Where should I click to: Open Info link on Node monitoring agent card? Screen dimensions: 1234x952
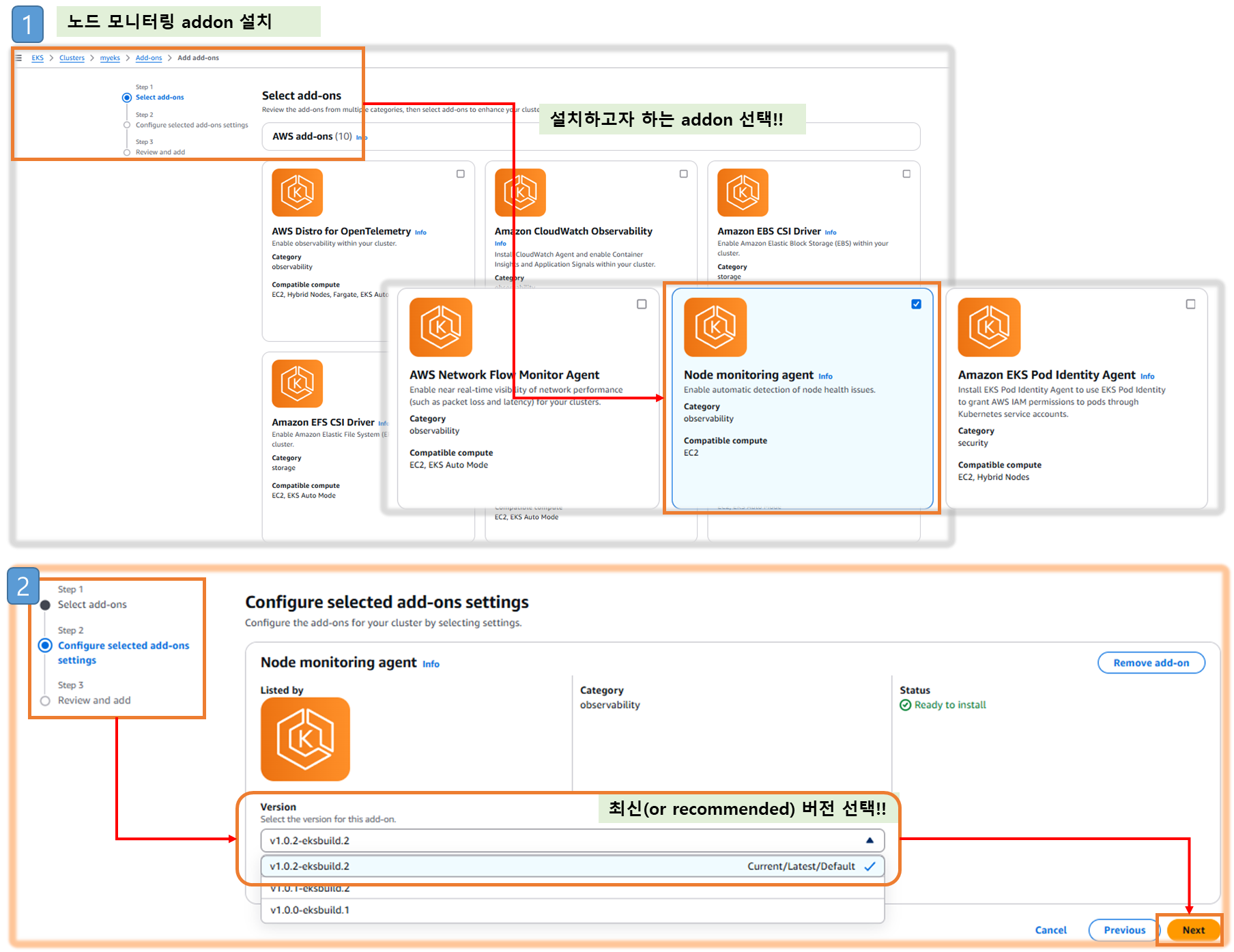pyautogui.click(x=825, y=377)
